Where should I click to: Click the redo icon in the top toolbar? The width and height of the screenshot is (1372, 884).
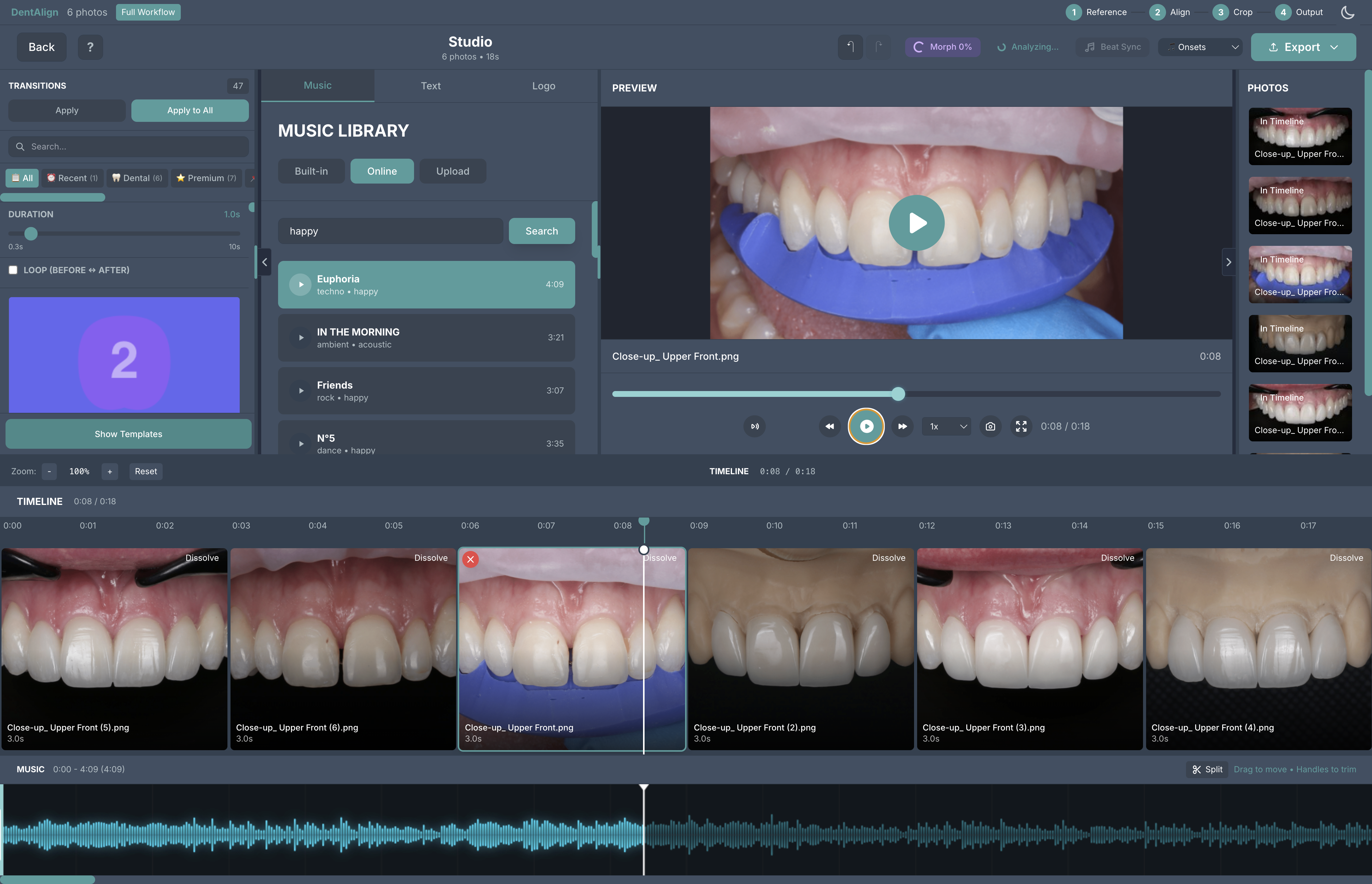click(x=879, y=47)
